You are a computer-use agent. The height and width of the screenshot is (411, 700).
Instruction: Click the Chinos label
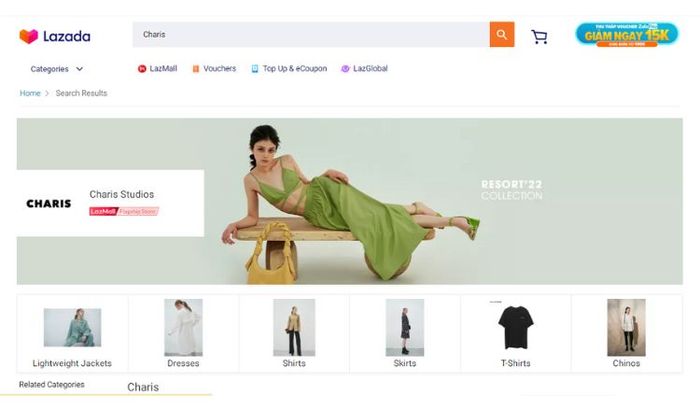click(626, 363)
